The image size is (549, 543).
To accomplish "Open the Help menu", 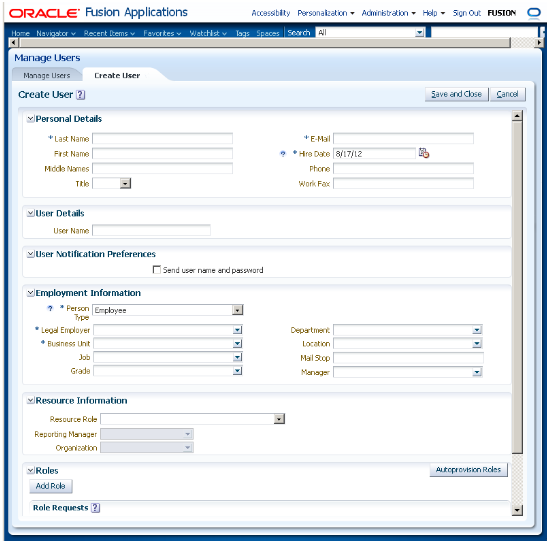I will click(x=433, y=13).
